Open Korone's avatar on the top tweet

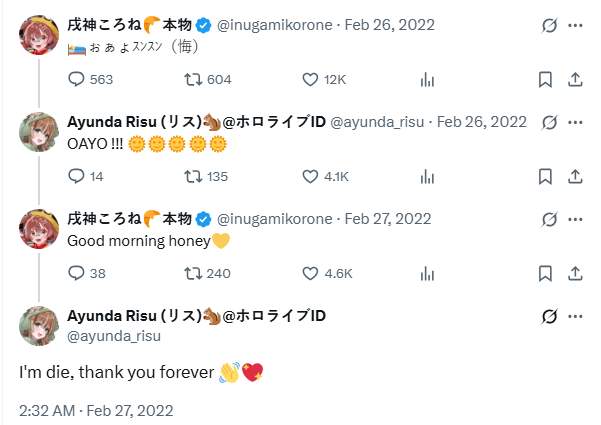38,32
